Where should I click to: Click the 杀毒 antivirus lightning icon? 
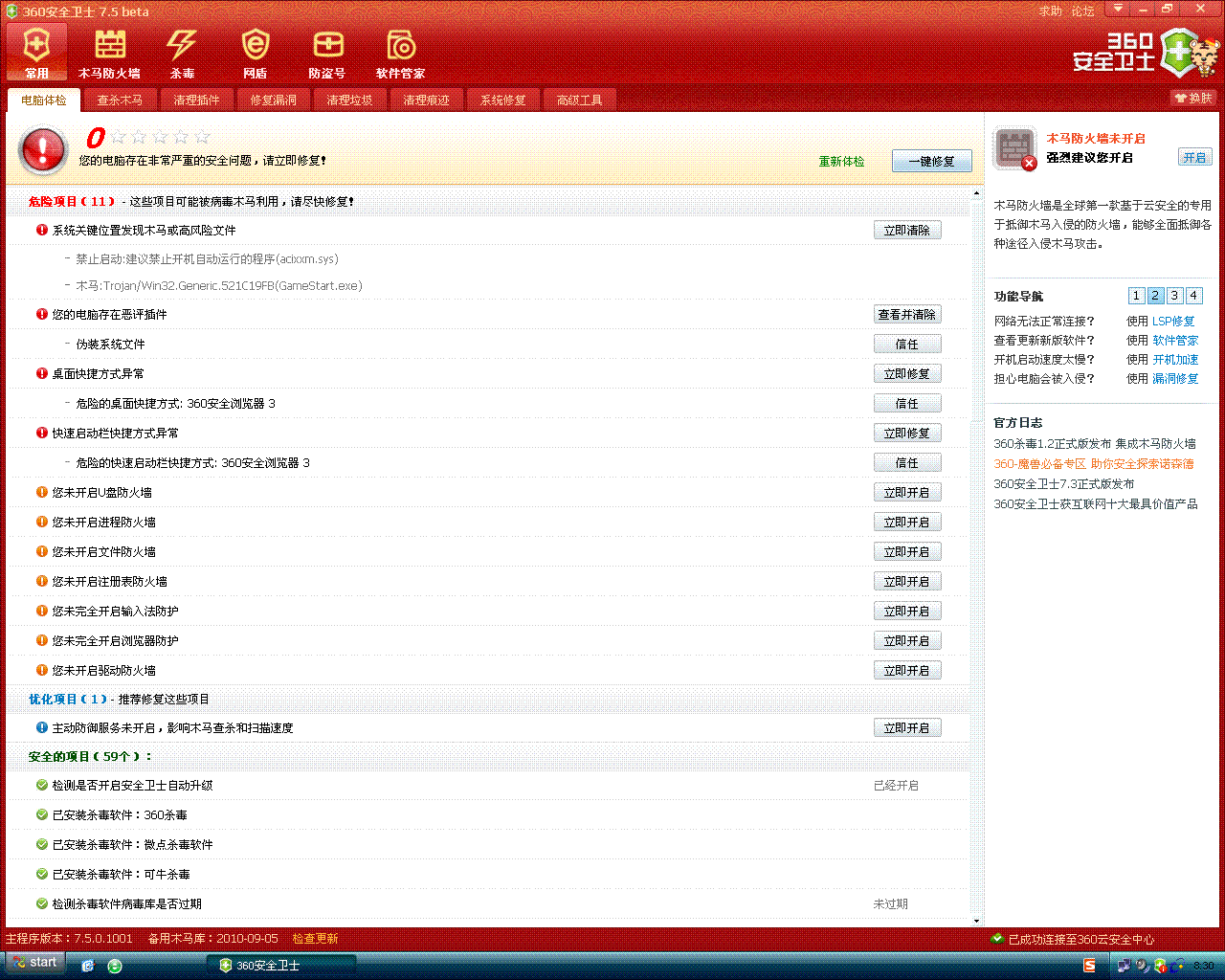pos(182,54)
